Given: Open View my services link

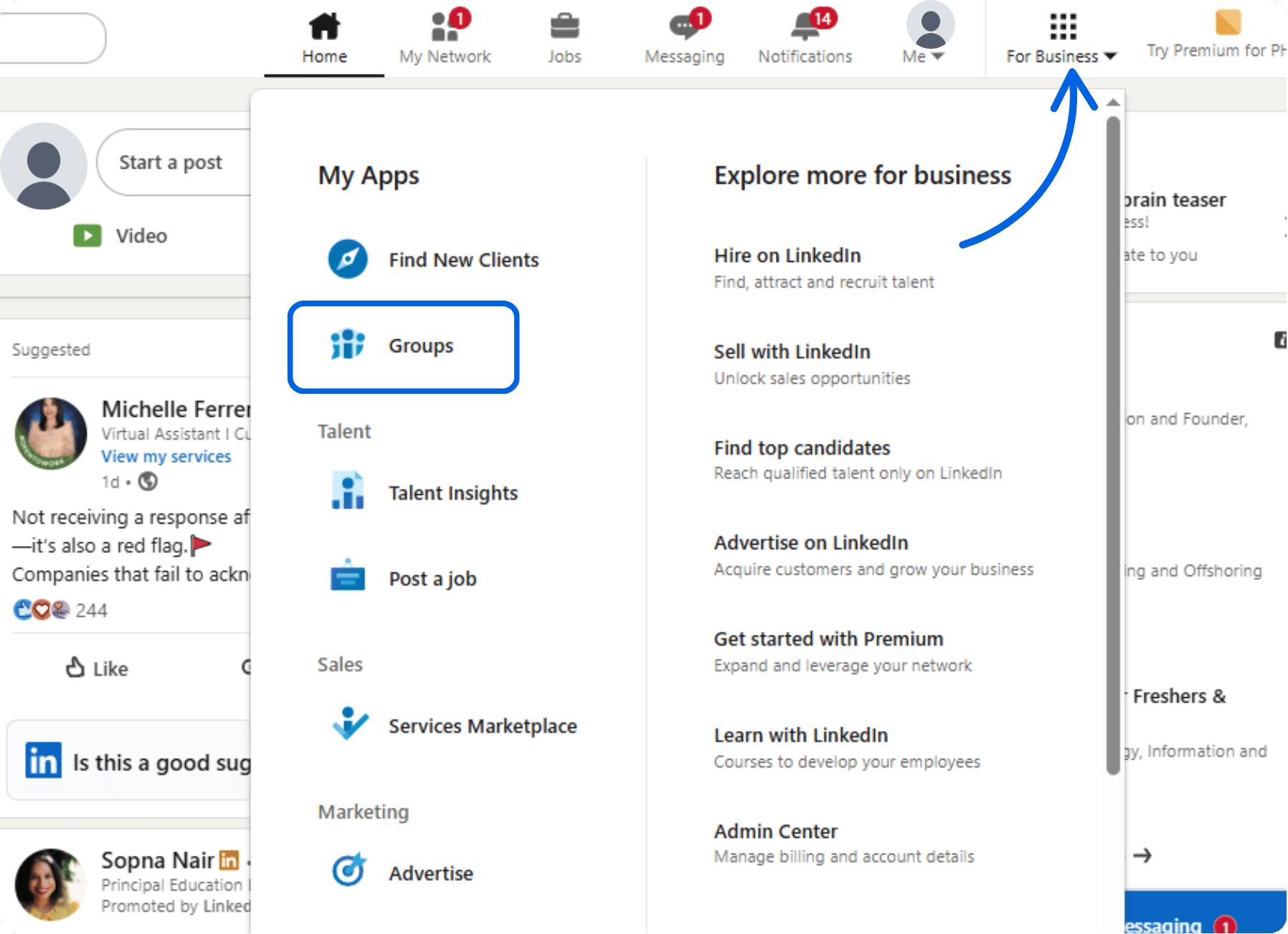Looking at the screenshot, I should coord(166,456).
